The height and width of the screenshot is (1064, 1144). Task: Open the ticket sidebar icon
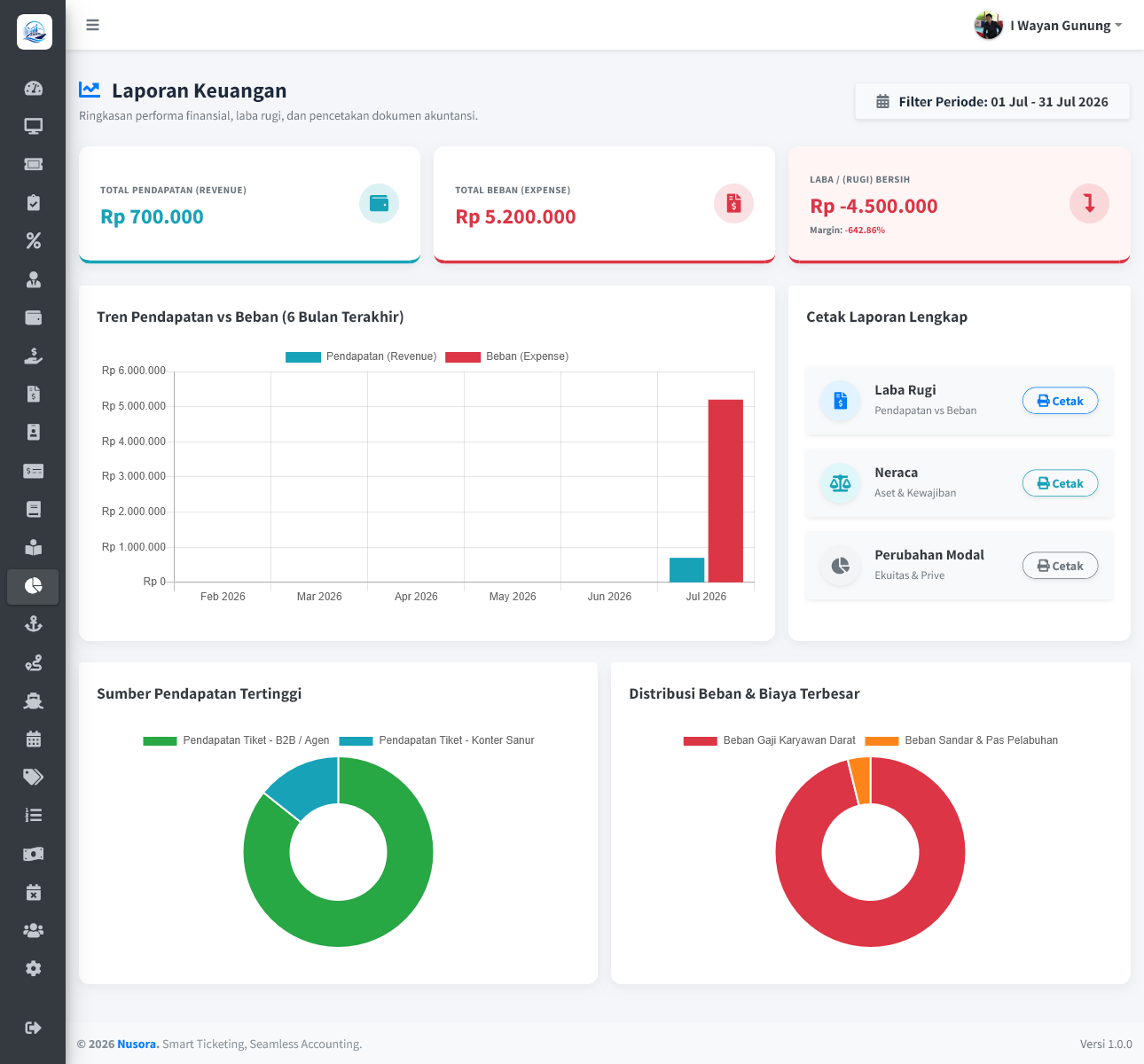[33, 164]
